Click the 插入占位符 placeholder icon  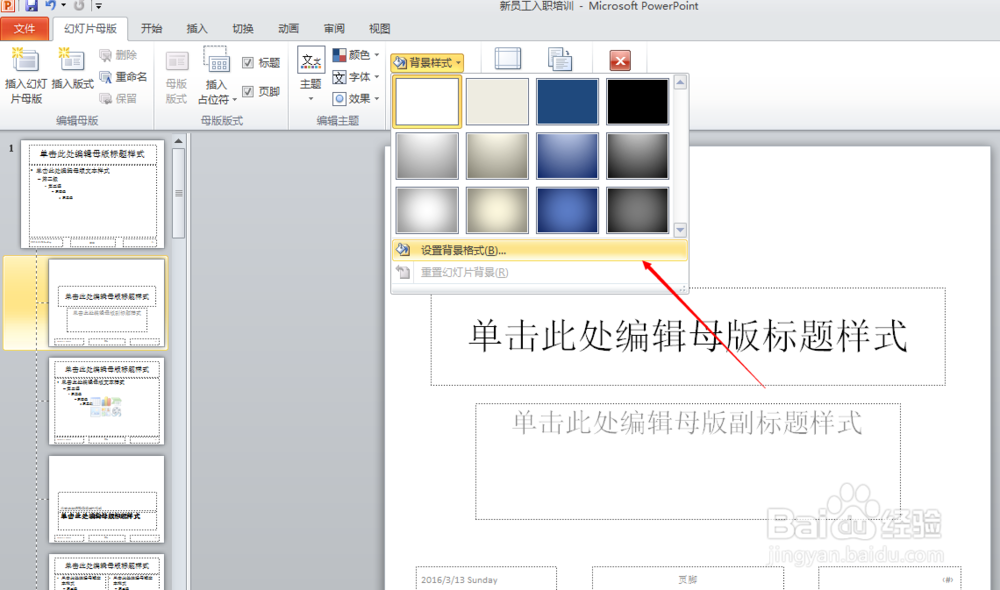coord(217,59)
